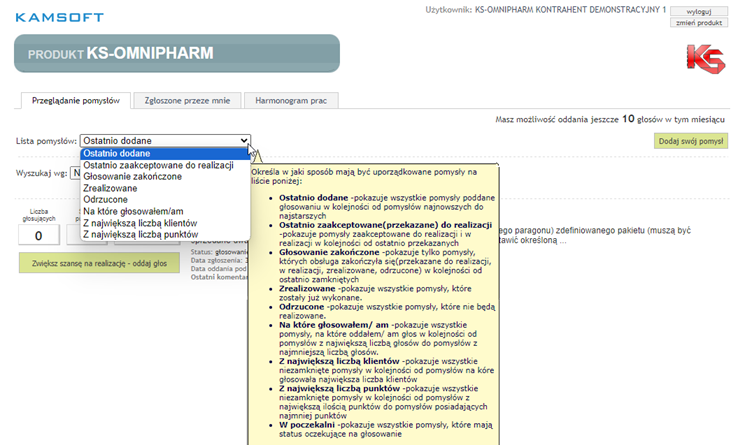The height and width of the screenshot is (445, 731).
Task: Choose Z największą liczbą punktów option
Action: click(x=165, y=234)
